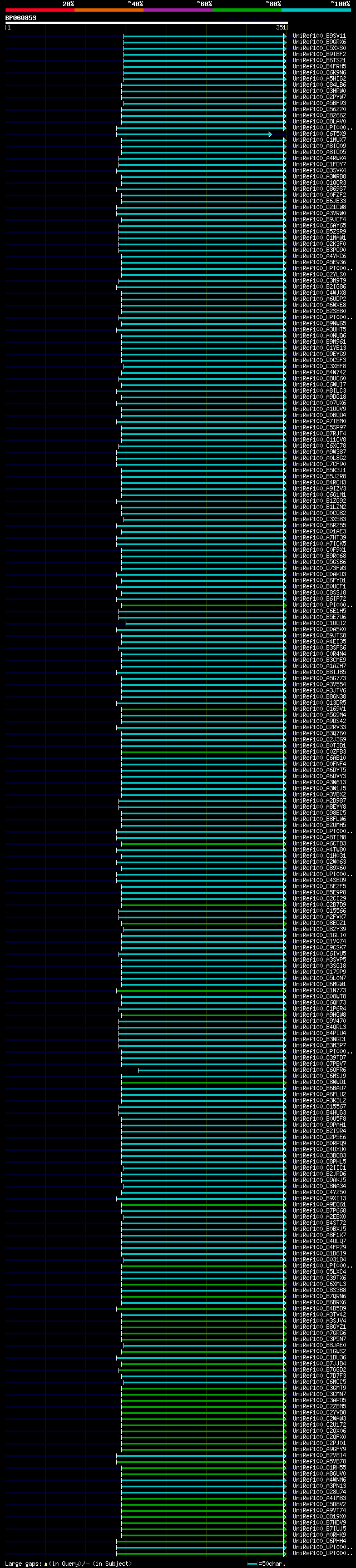Open hit UniRef100_O82662
The height and width of the screenshot is (1568, 356).
click(x=319, y=115)
